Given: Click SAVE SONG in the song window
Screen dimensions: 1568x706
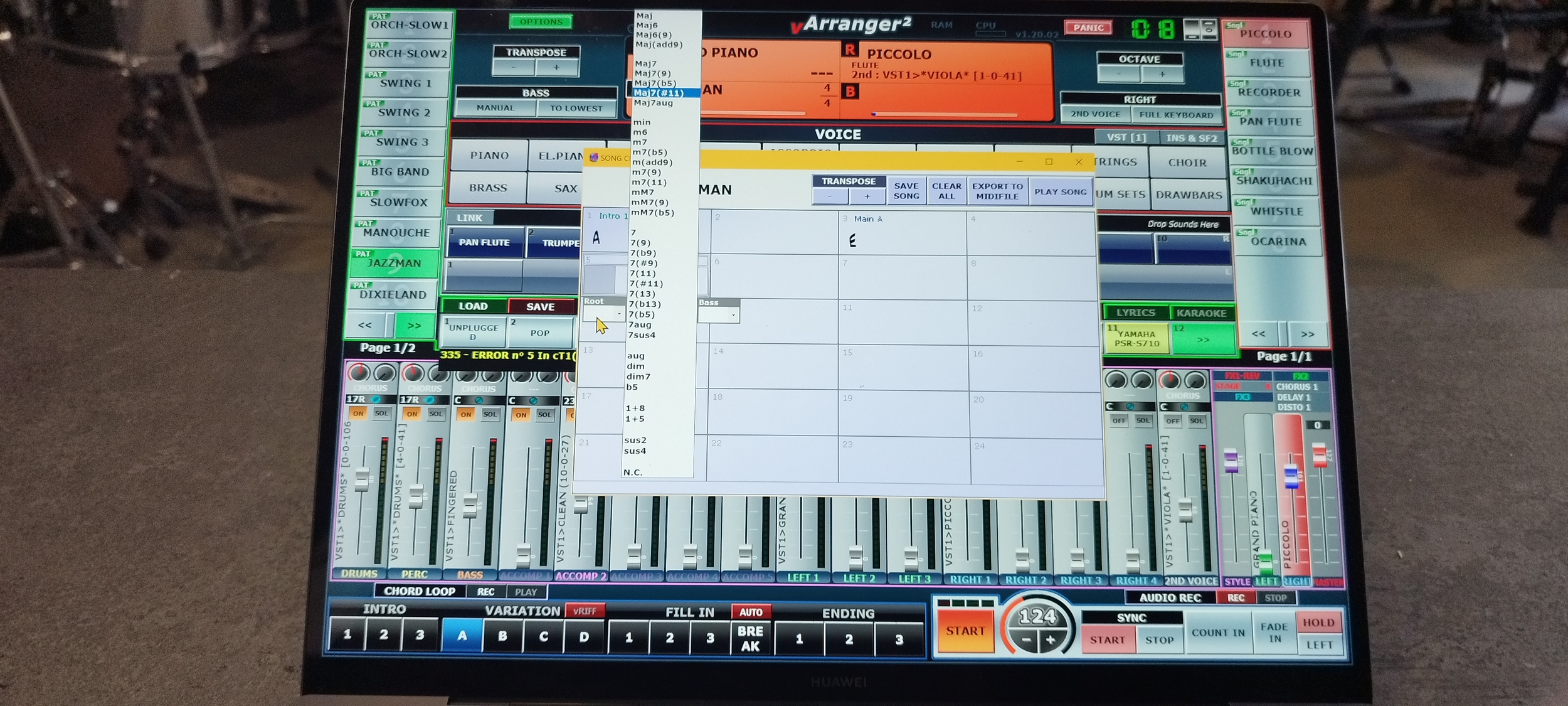Looking at the screenshot, I should click(906, 191).
